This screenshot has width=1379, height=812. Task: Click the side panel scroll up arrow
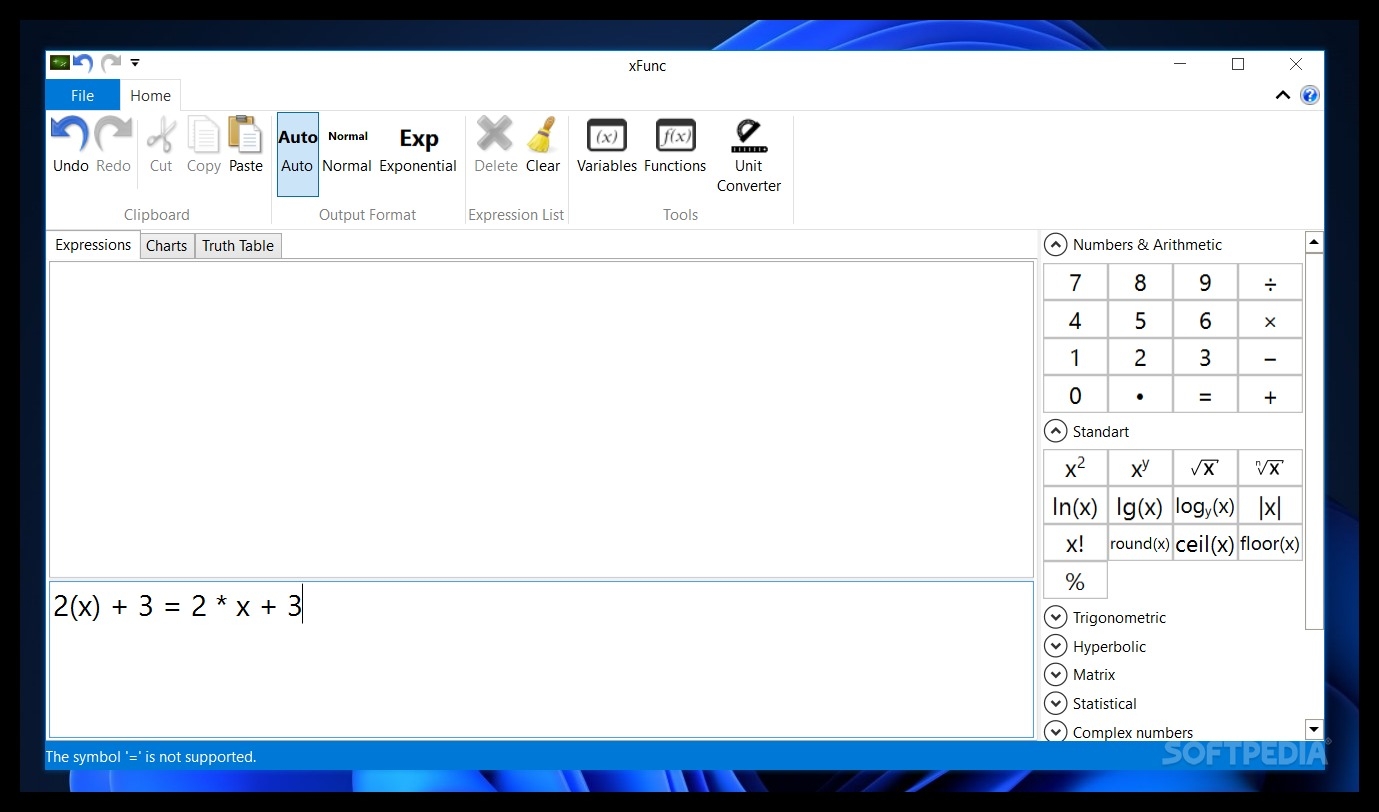(x=1315, y=242)
